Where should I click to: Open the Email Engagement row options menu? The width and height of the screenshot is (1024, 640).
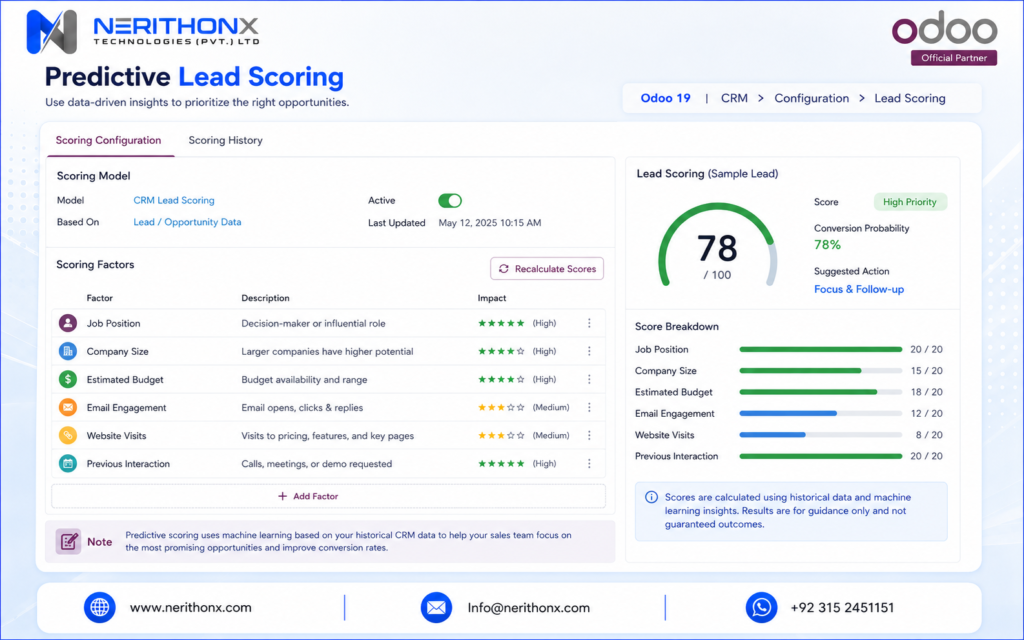(589, 408)
